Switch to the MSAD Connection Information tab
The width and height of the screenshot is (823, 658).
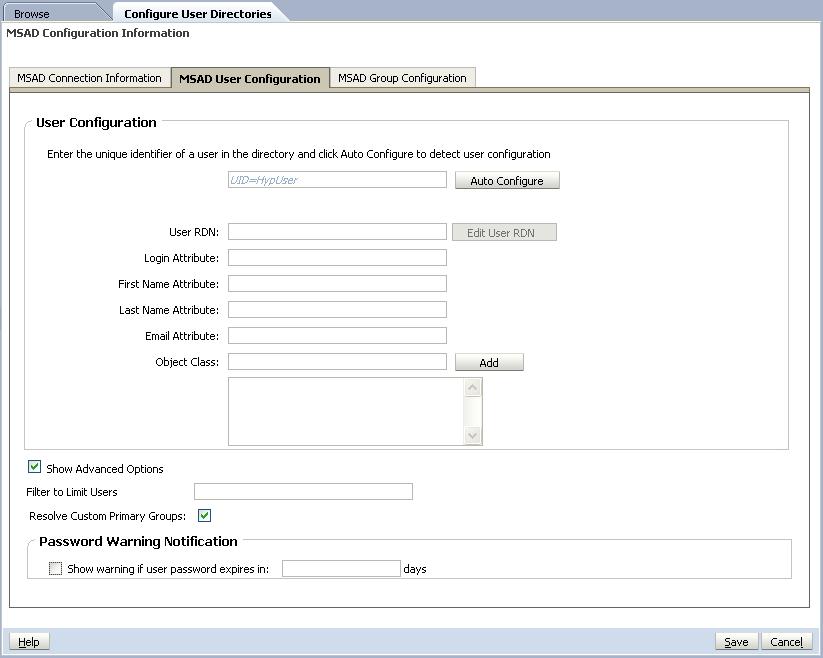click(x=88, y=77)
